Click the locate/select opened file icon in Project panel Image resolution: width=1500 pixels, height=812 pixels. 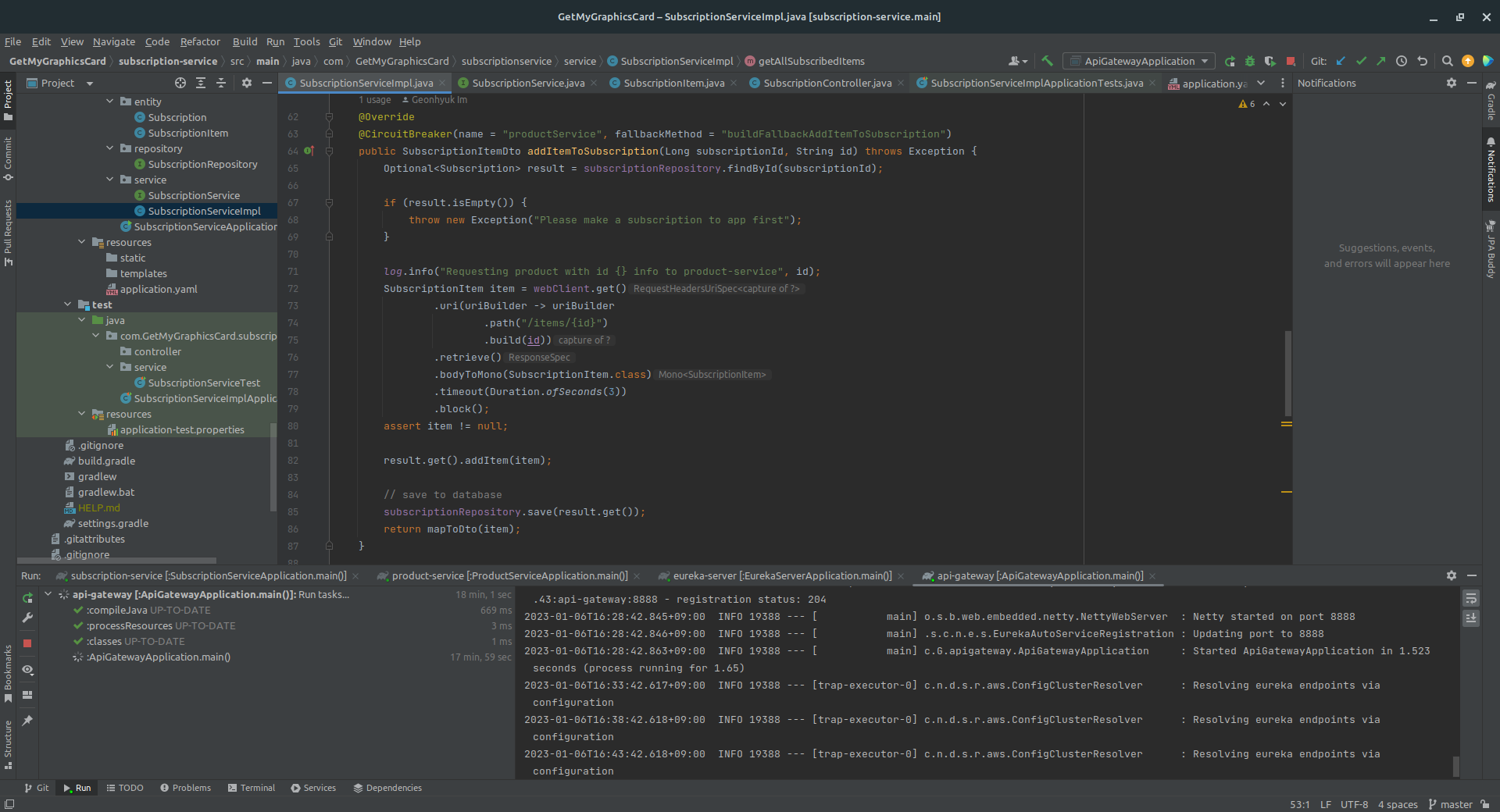tap(180, 83)
